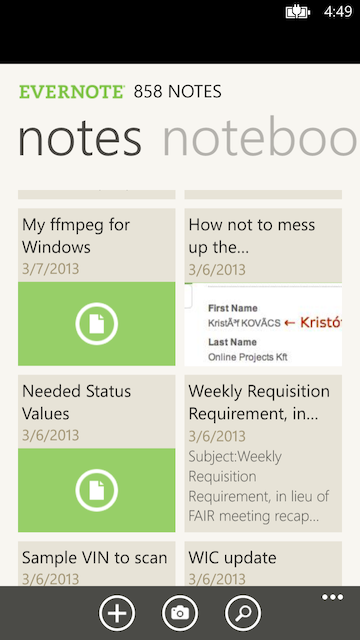Select the notes pivot tab
Viewport: 360px width, 640px height.
[80, 139]
